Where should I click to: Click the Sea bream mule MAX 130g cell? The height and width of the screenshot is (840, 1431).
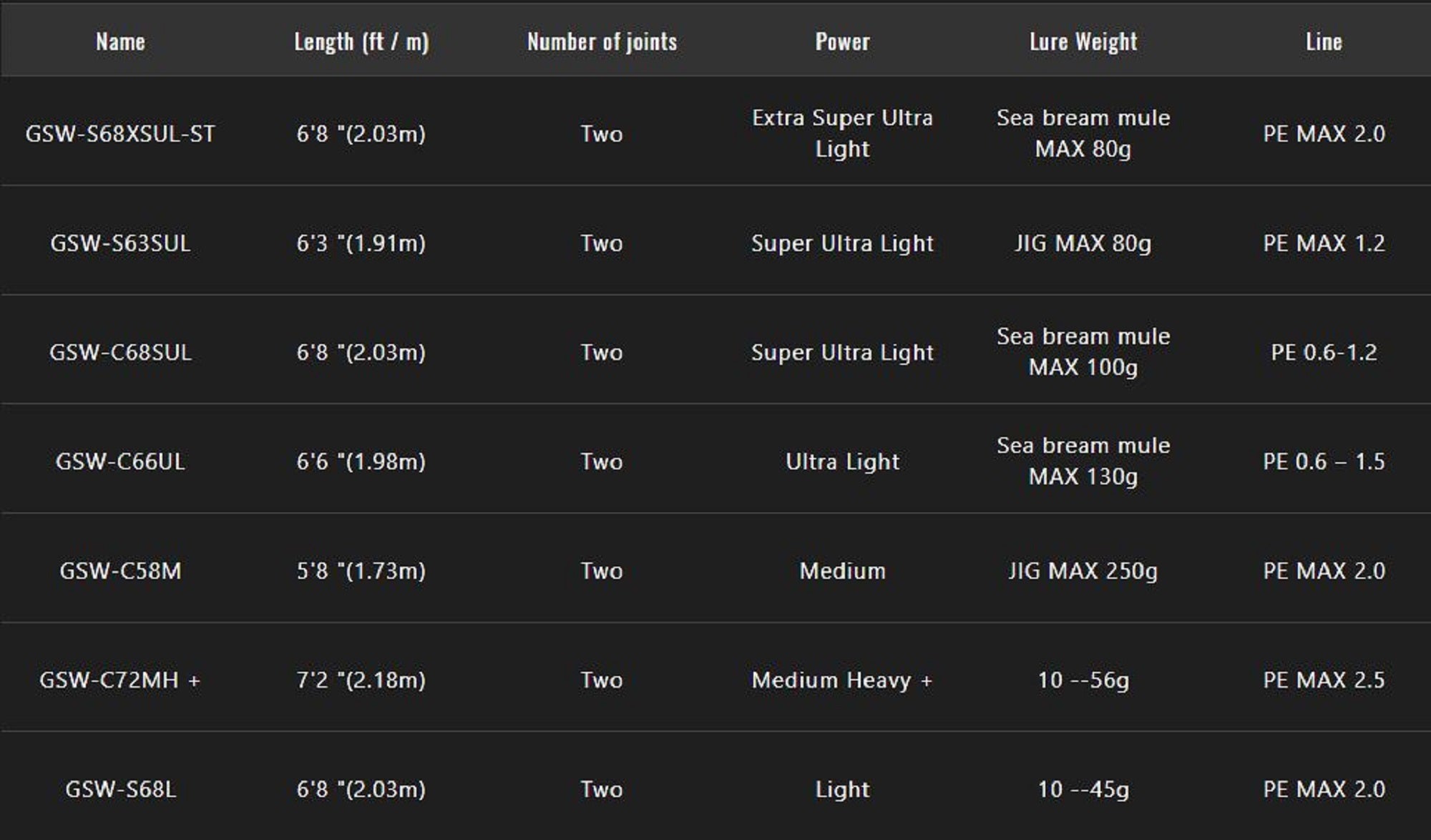point(1083,461)
